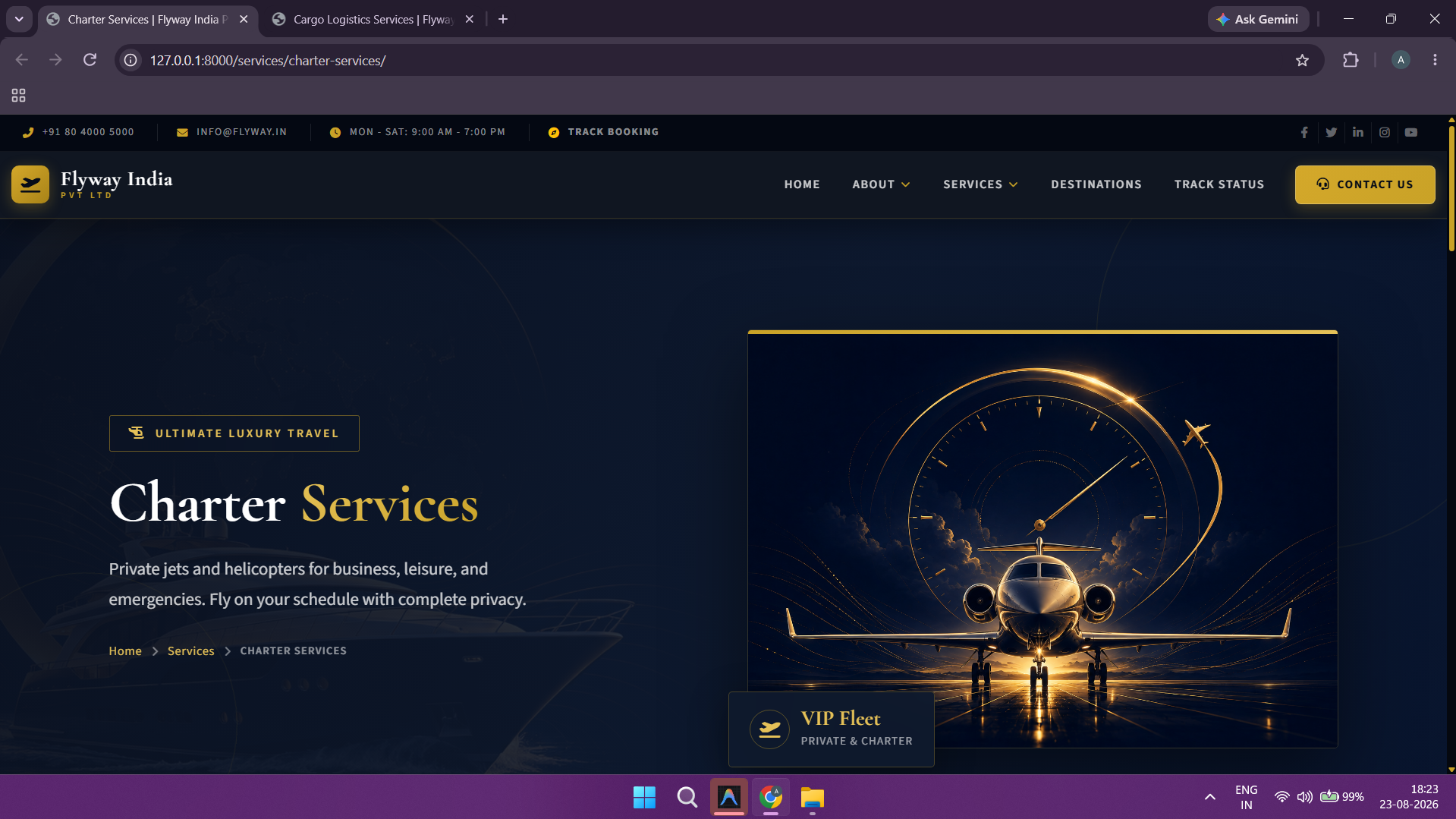Open browser Extensions puzzle icon
Screen dimensions: 1456x819
tap(1351, 60)
